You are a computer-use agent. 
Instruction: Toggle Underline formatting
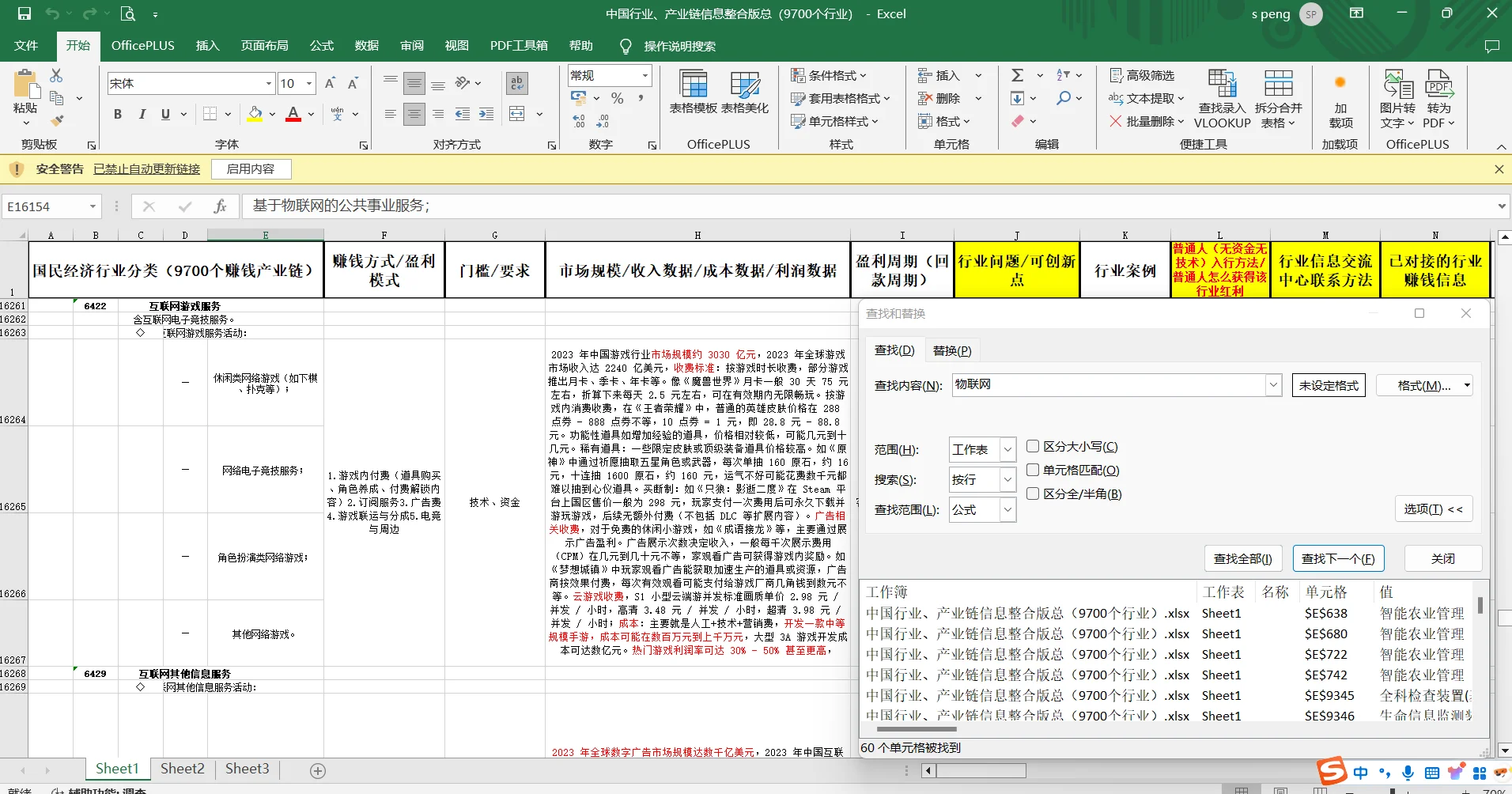click(165, 114)
